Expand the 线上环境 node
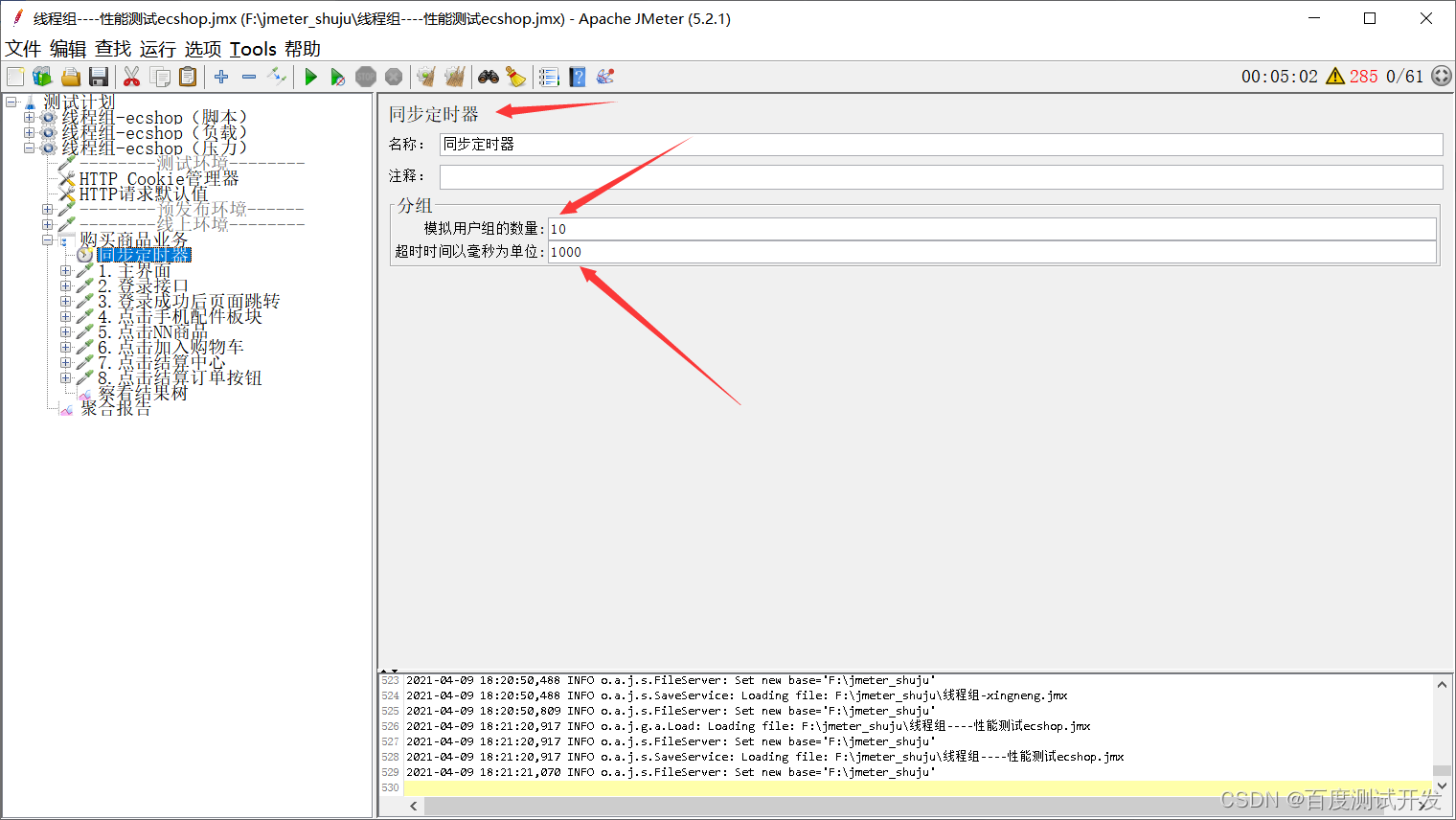The image size is (1456, 820). 47,224
